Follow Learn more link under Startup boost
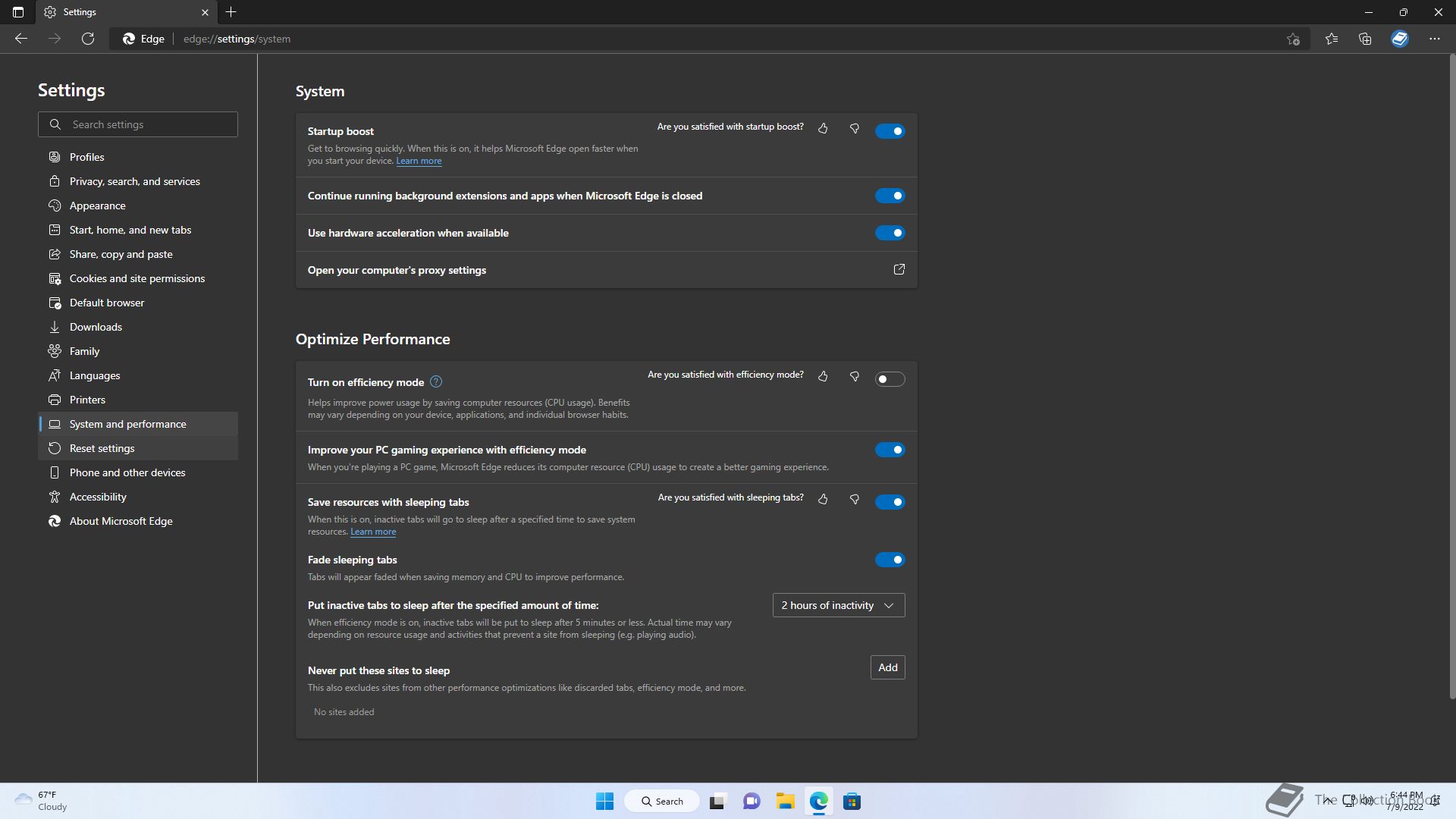The height and width of the screenshot is (819, 1456). [x=419, y=161]
